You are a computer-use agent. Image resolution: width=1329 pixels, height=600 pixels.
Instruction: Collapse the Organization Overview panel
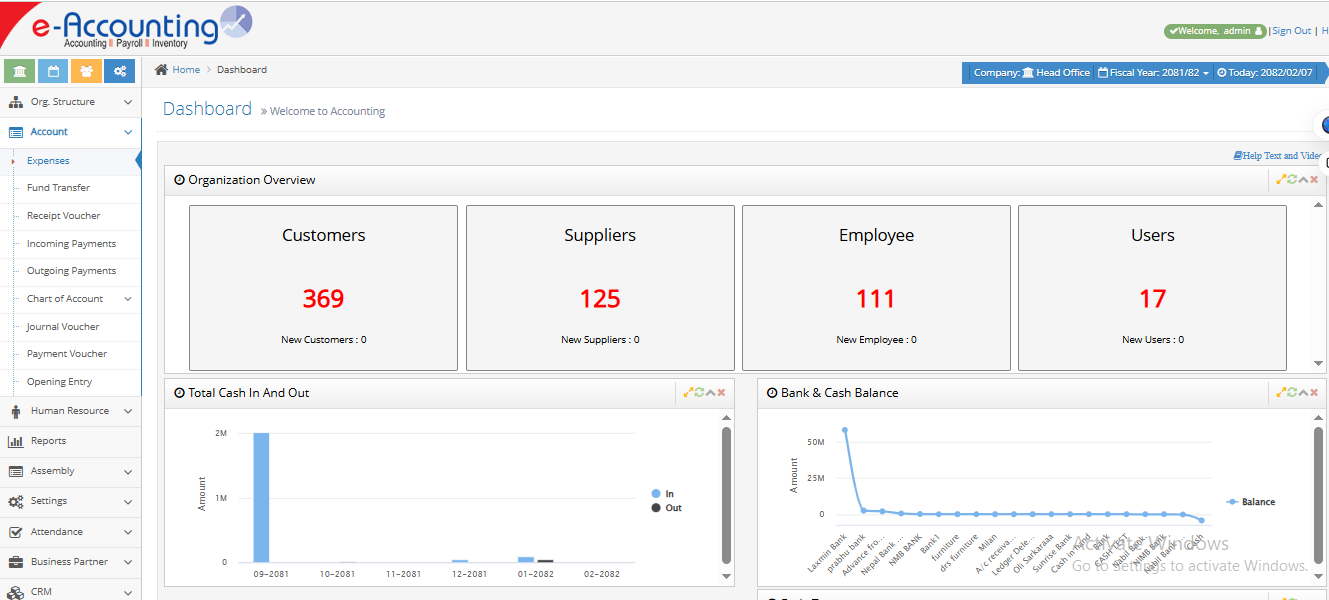click(1303, 180)
